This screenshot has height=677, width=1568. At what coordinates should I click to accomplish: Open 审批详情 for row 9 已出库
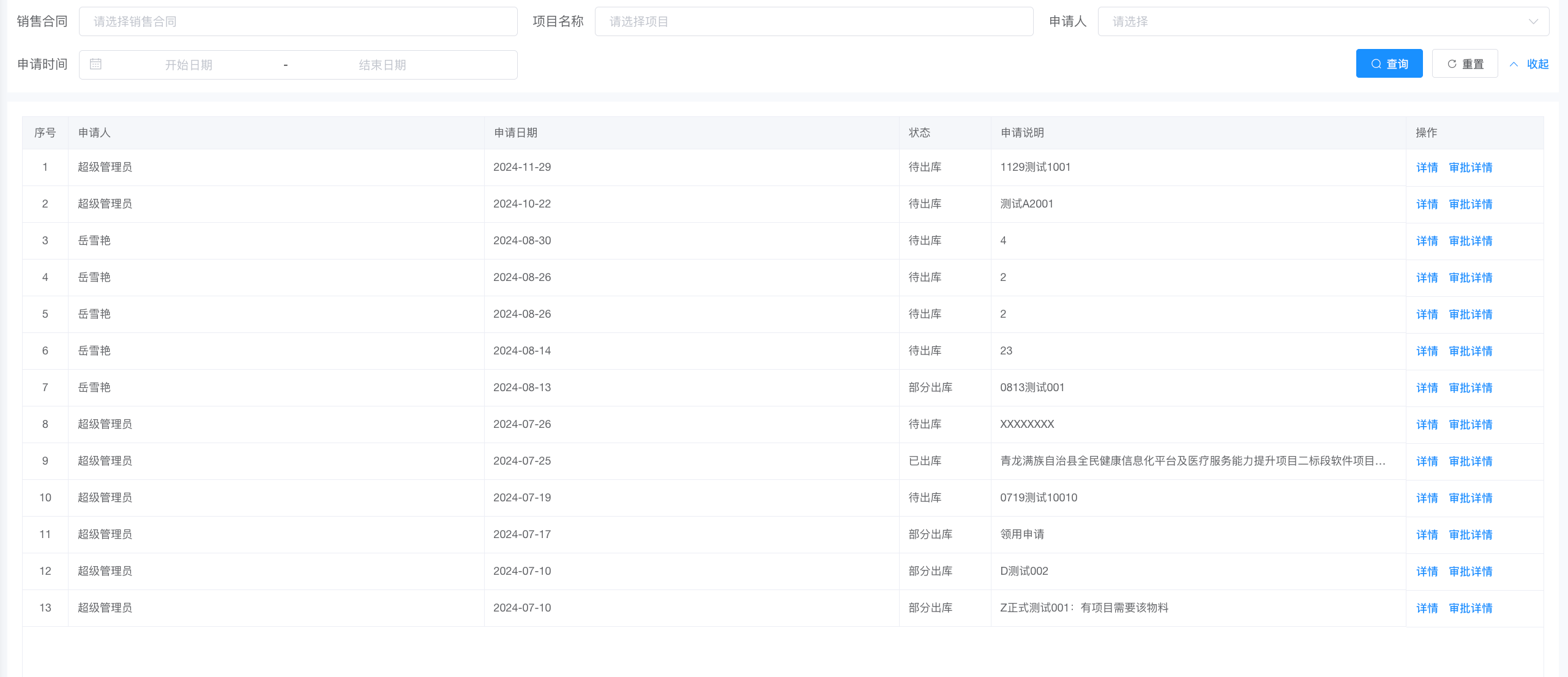pos(1470,461)
